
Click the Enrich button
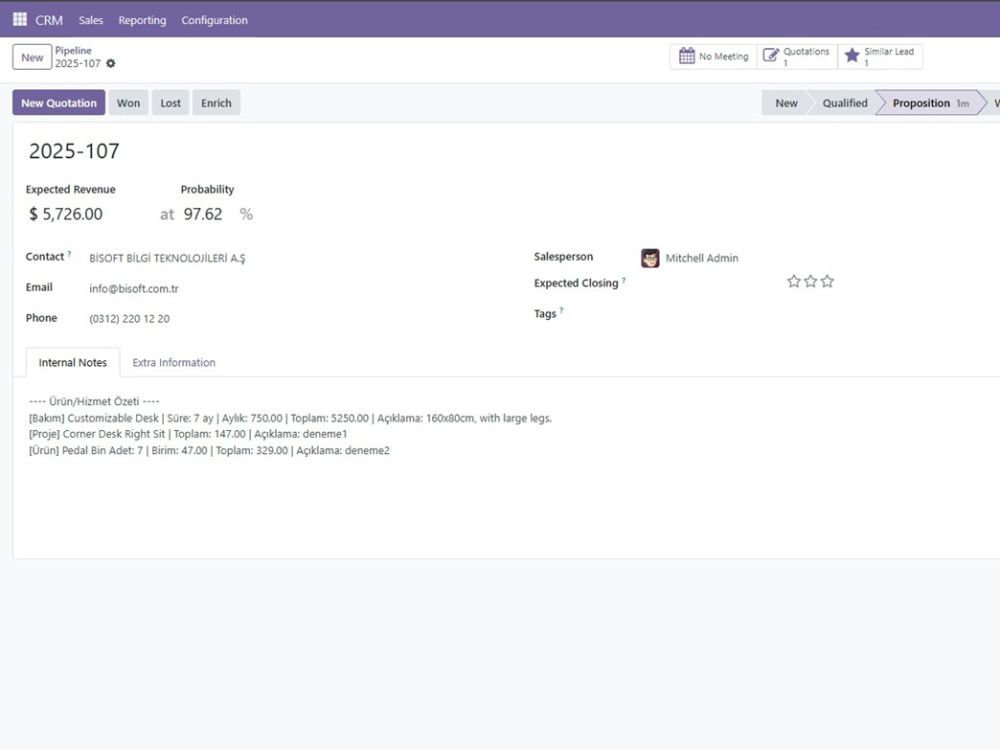click(x=216, y=103)
